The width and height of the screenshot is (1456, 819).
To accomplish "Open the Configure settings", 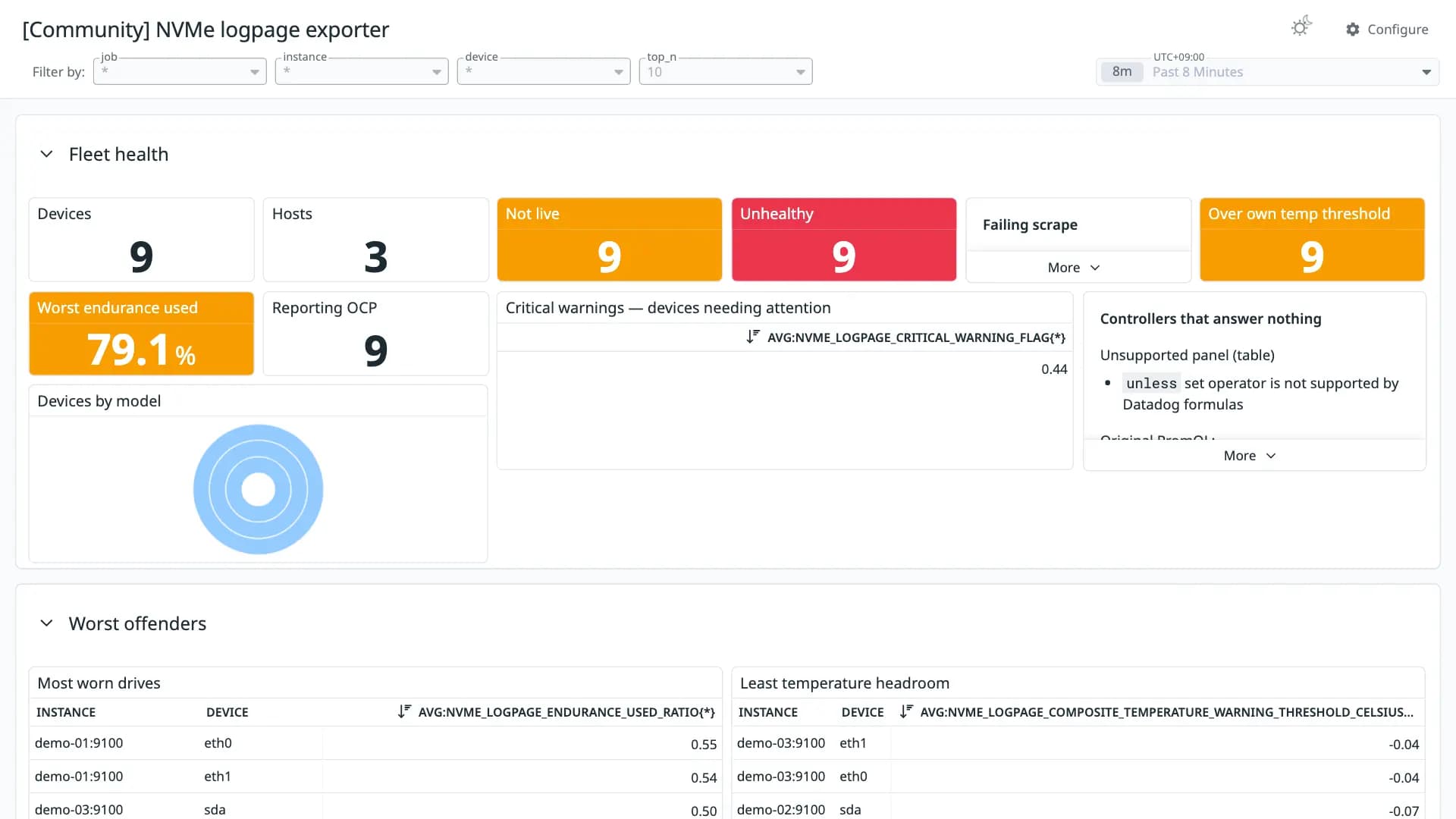I will pyautogui.click(x=1387, y=29).
